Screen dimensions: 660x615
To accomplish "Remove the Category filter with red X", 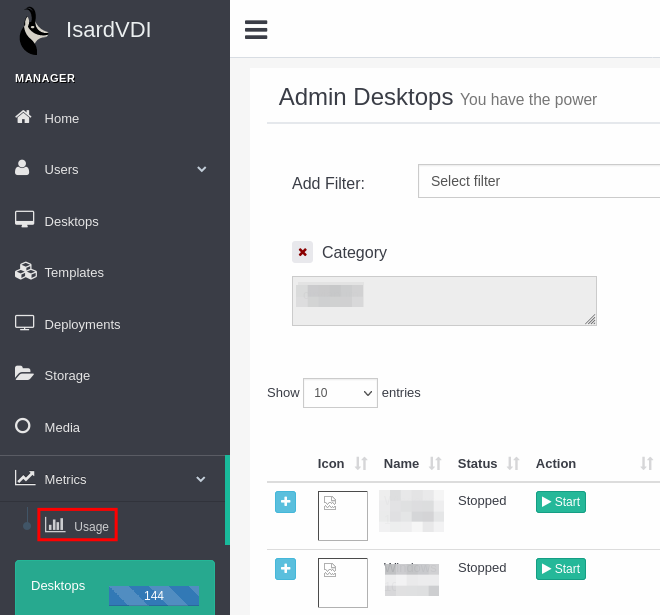I will coord(302,252).
